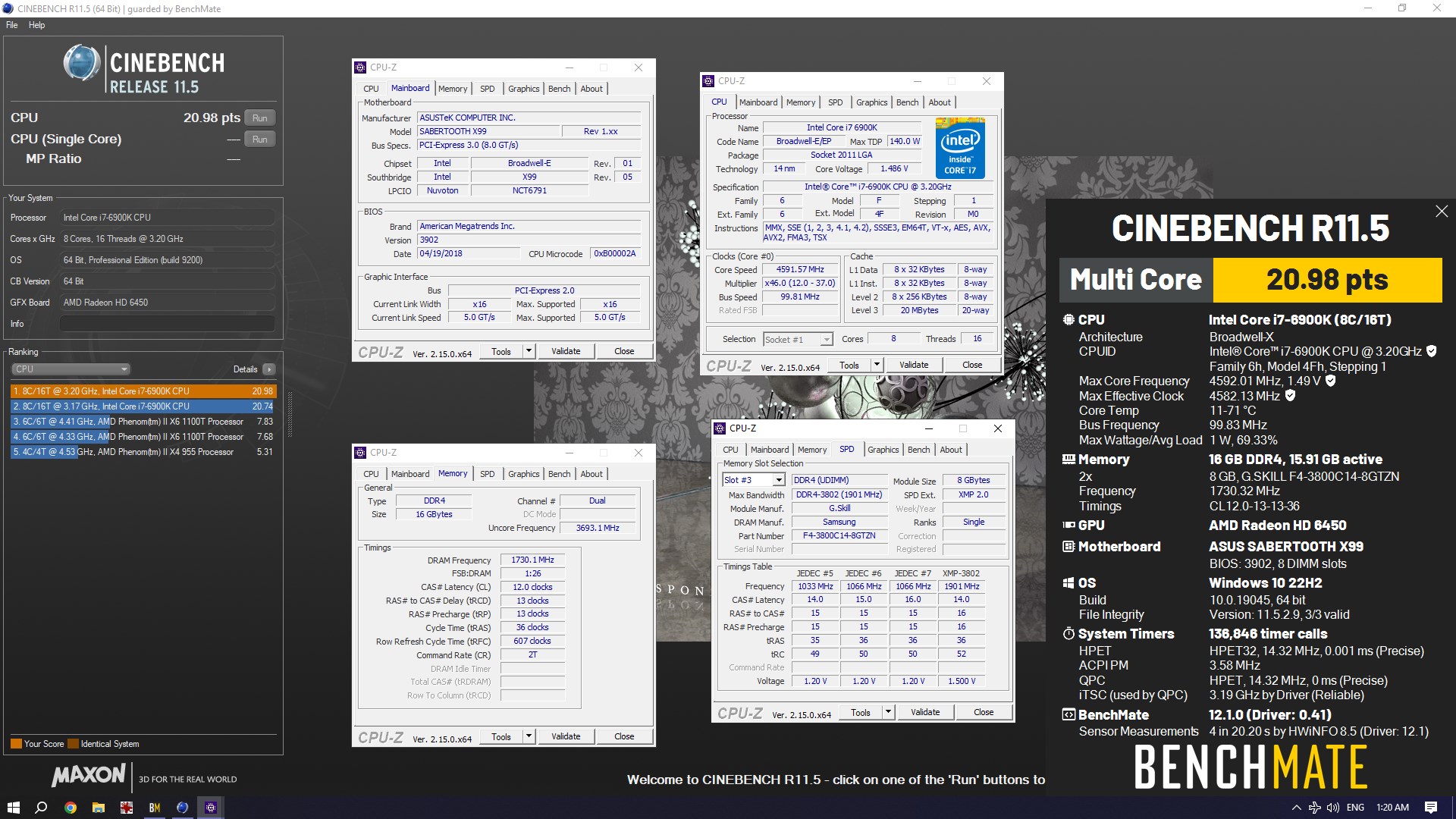Show hidden system tray icons
The width and height of the screenshot is (1456, 819).
(1296, 808)
